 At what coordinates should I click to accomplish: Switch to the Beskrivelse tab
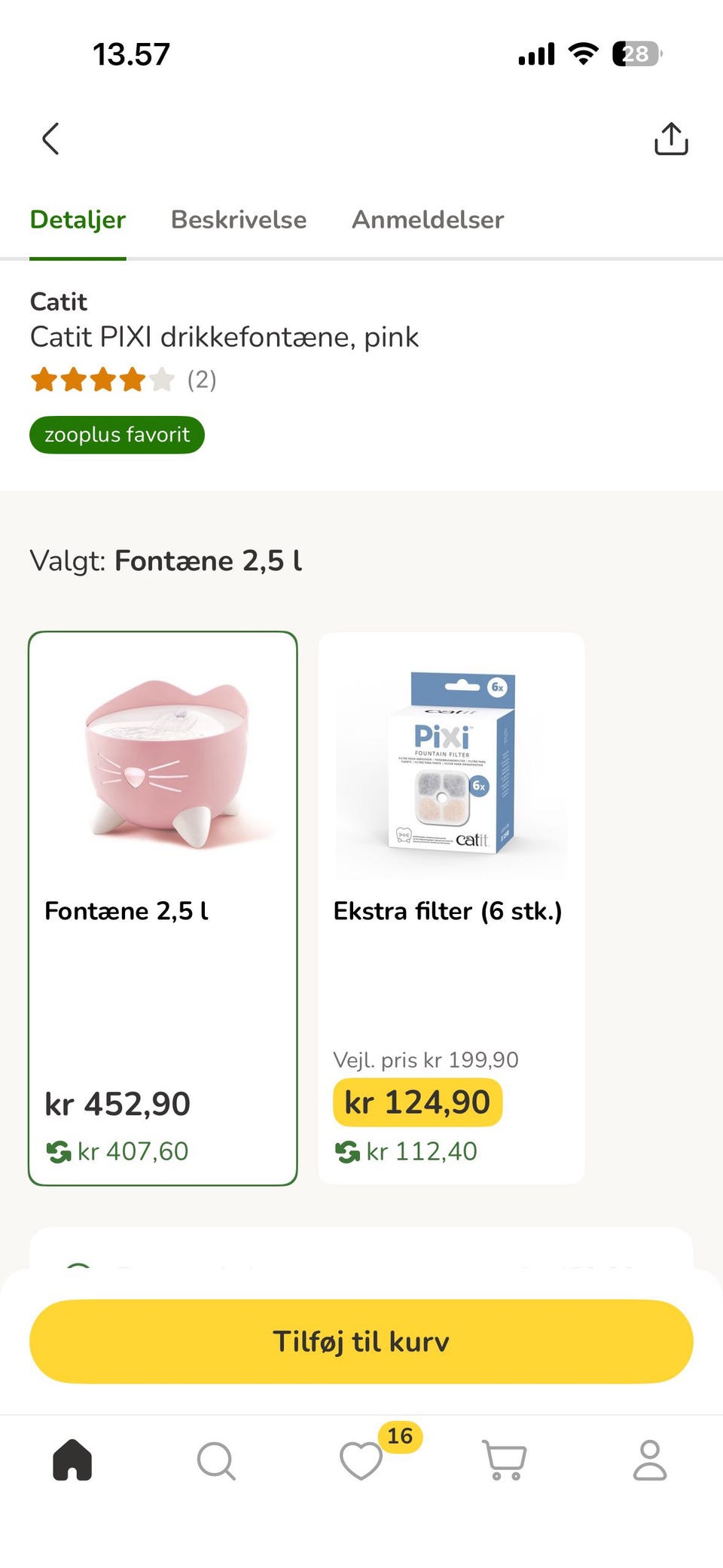click(x=239, y=220)
